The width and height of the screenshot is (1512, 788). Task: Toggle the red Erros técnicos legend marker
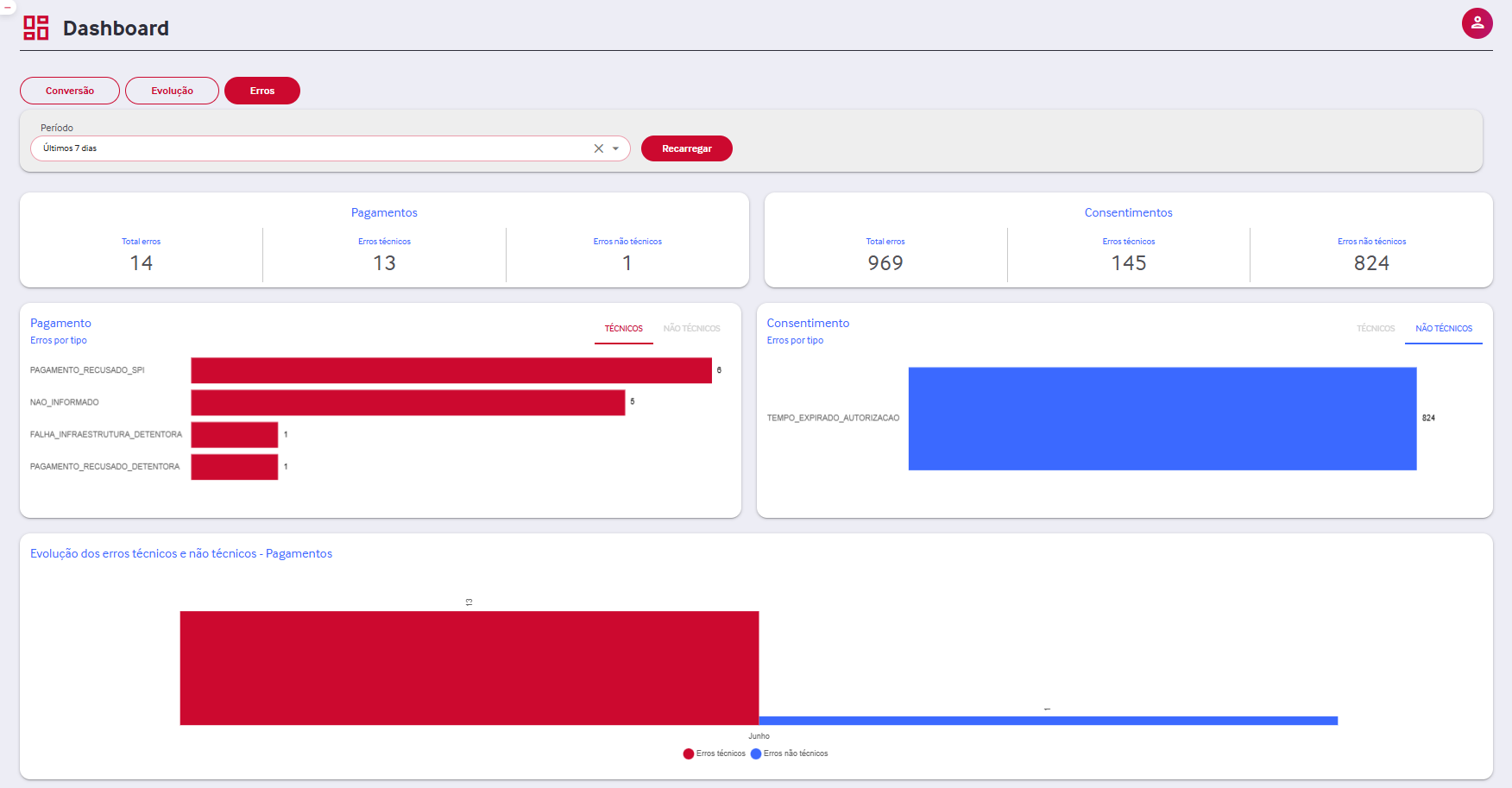688,753
